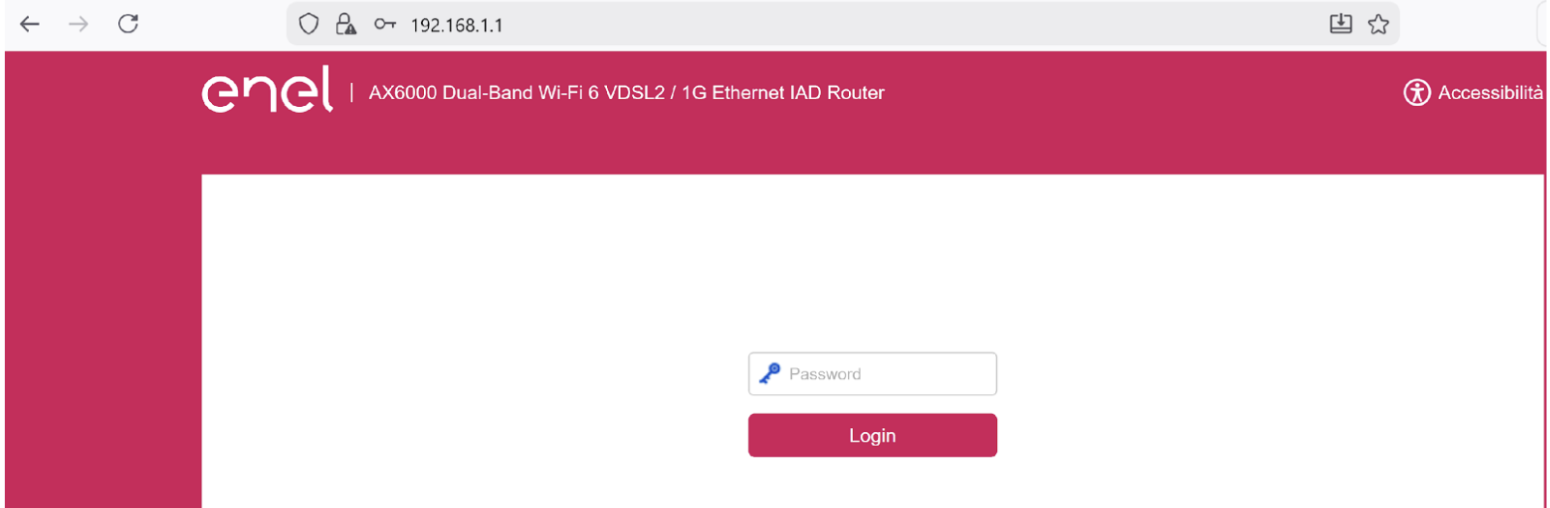Viewport: 1550px width, 508px height.
Task: Click the white panel above the Password field
Action: [x=872, y=260]
